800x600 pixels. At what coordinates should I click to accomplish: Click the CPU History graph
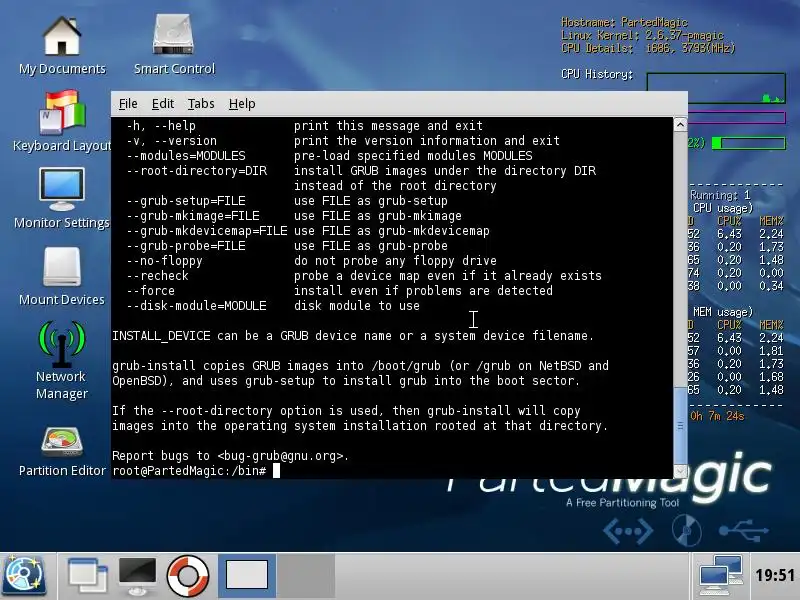[716, 88]
